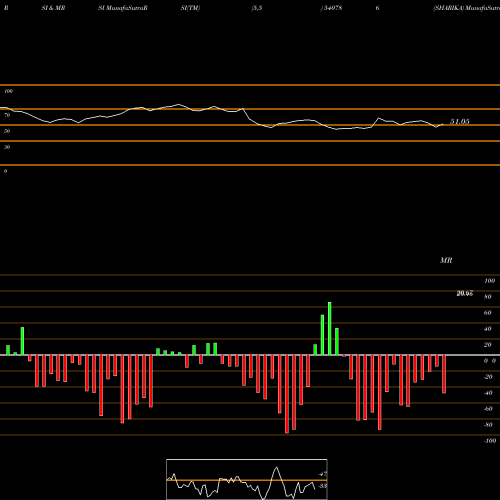The height and width of the screenshot is (500, 500).
Task: Click the "40" label on MR axis
Action: coord(488,329)
